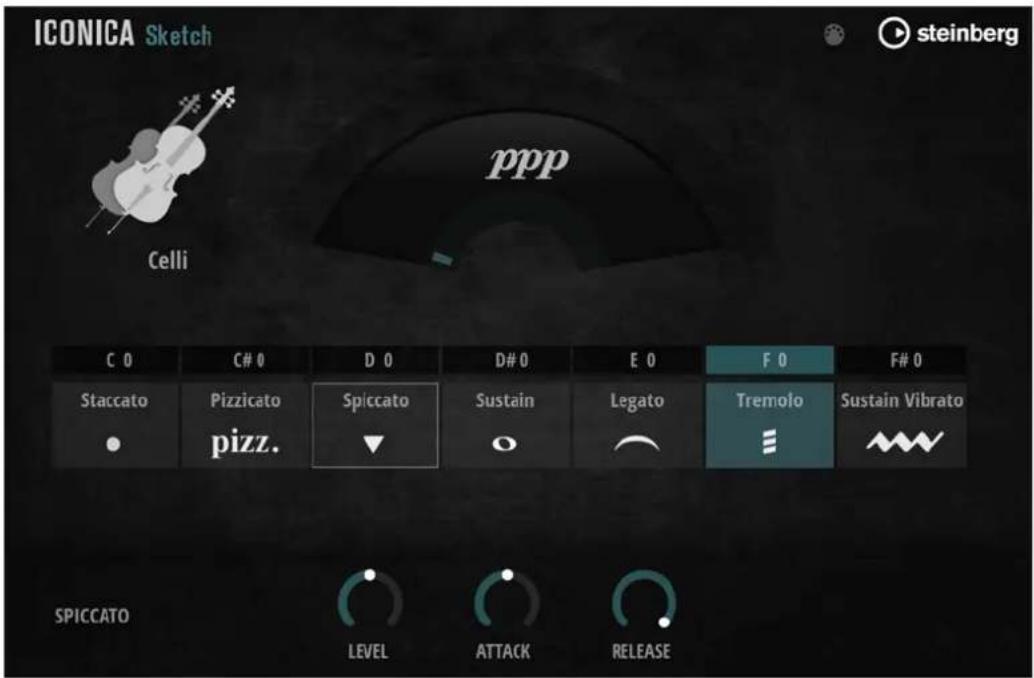Image resolution: width=1034 pixels, height=678 pixels.
Task: Click the teal dynamics indicator marker
Action: click(442, 259)
